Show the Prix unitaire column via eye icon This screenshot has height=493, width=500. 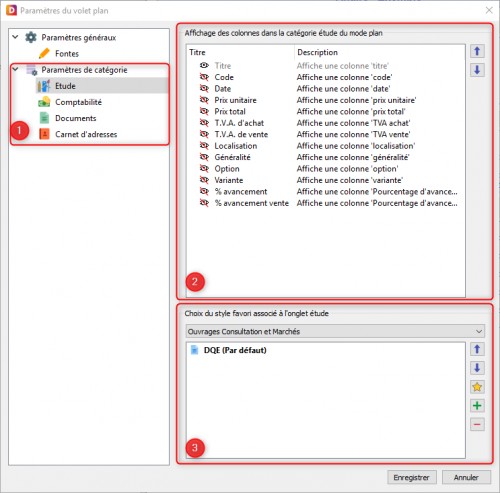(x=204, y=100)
